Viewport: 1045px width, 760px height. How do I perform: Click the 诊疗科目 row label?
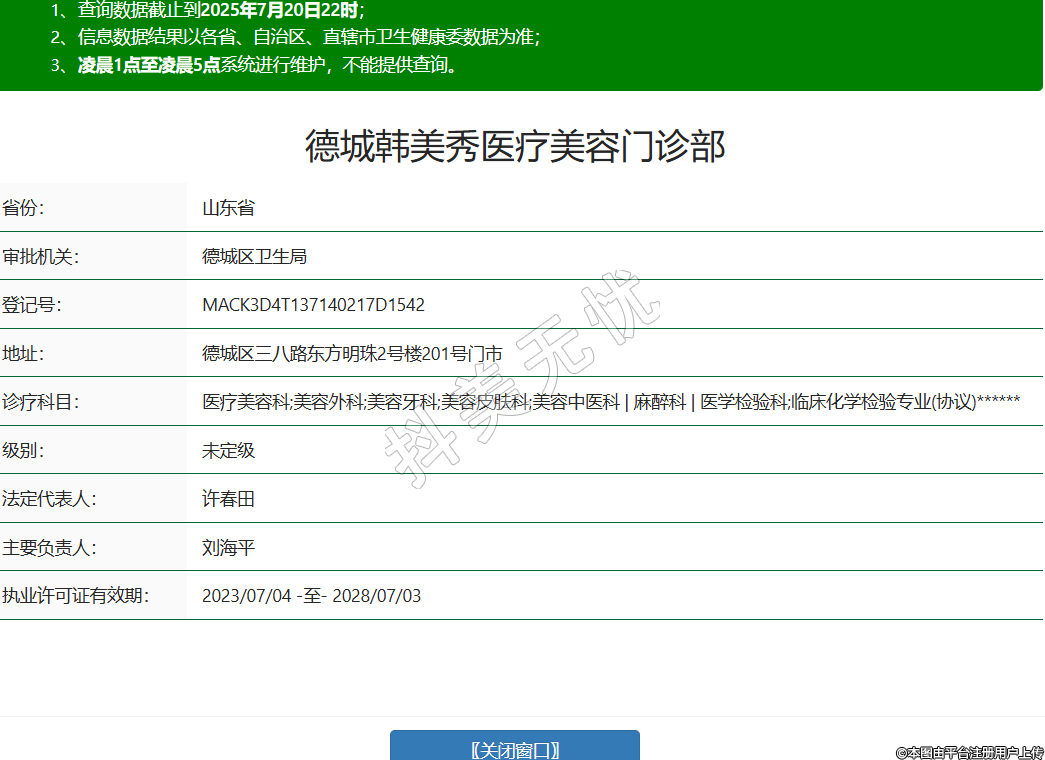40,402
